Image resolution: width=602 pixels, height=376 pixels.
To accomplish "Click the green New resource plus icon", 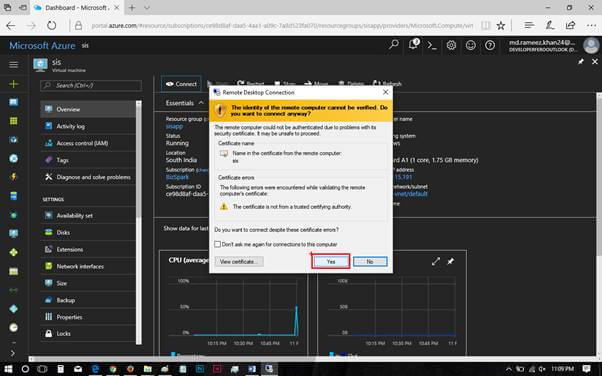I will pyautogui.click(x=13, y=84).
